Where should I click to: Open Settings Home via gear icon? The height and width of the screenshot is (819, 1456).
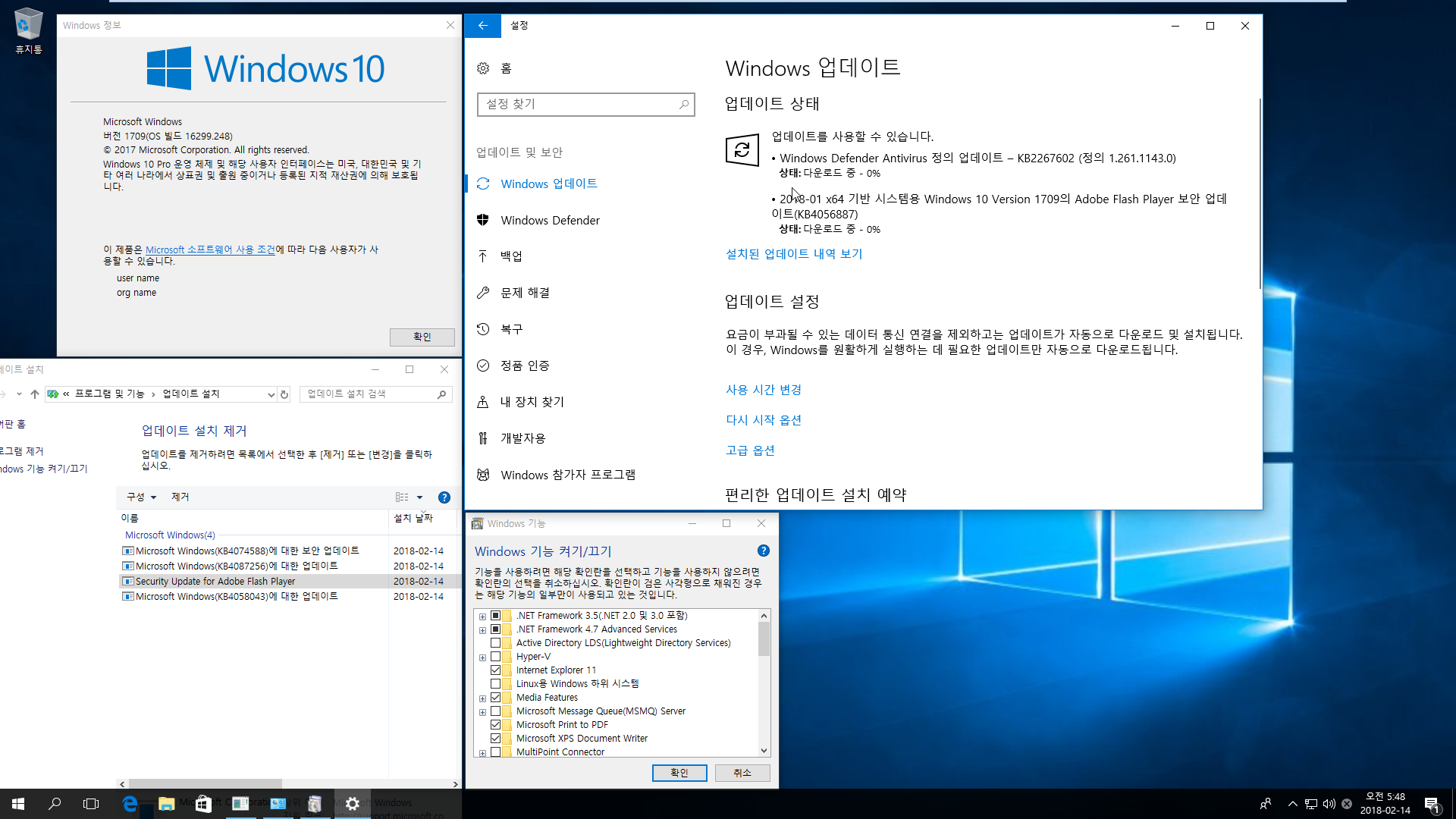click(x=483, y=68)
